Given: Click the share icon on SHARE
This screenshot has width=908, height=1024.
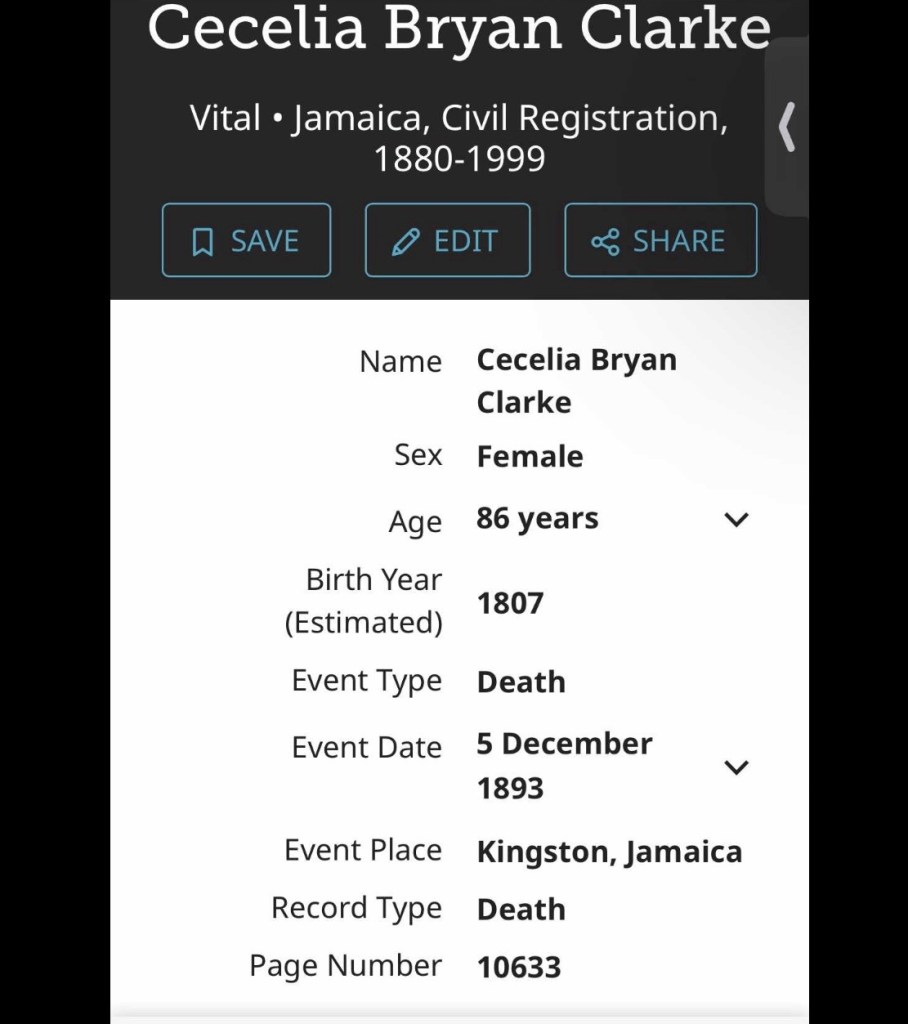Looking at the screenshot, I should pos(605,242).
